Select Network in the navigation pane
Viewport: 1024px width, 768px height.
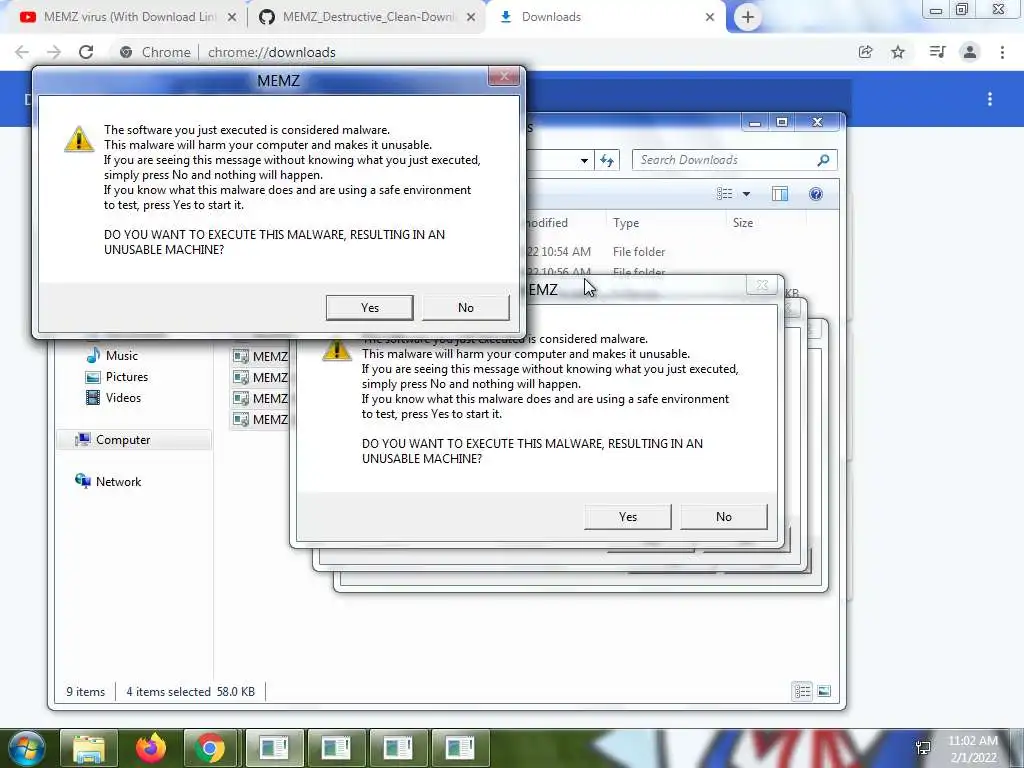pos(118,481)
